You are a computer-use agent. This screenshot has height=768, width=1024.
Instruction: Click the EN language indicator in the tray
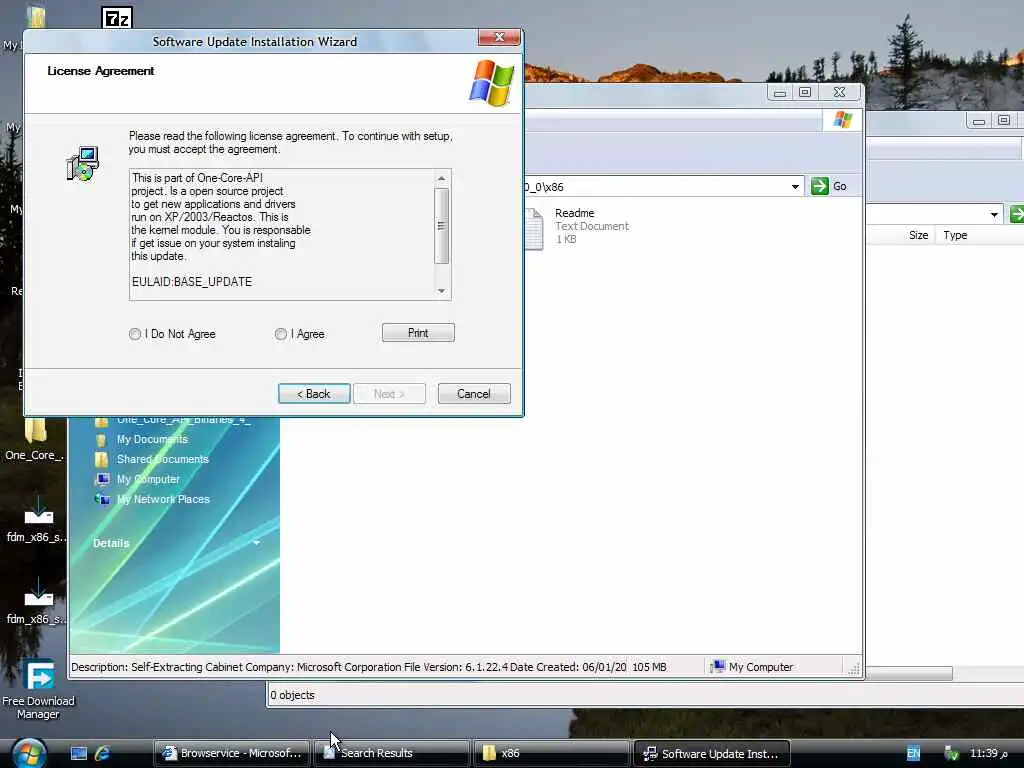913,754
